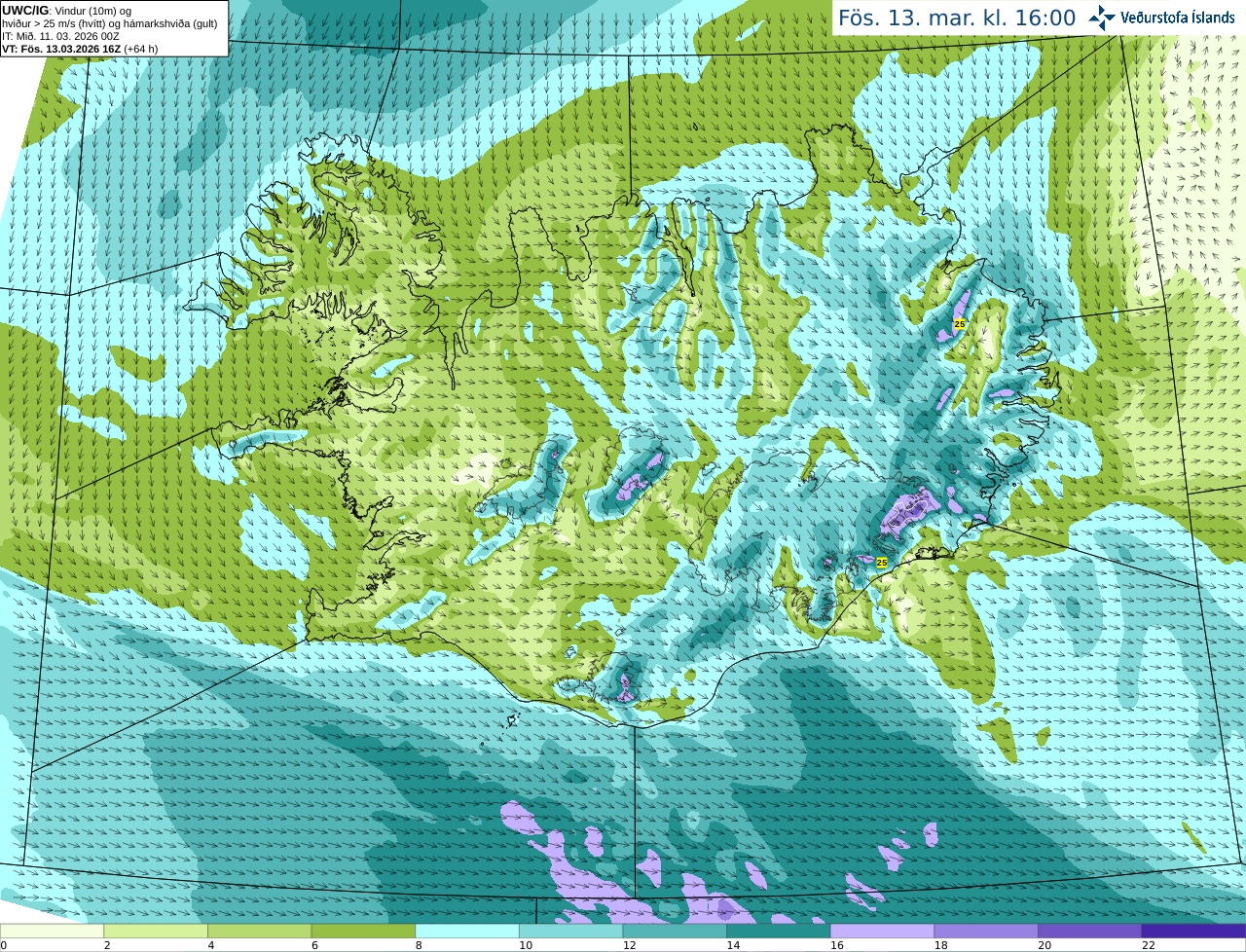Viewport: 1246px width, 952px height.
Task: Click the 'hviður > 25 m/s (hvítt)' description line
Action: (x=109, y=23)
